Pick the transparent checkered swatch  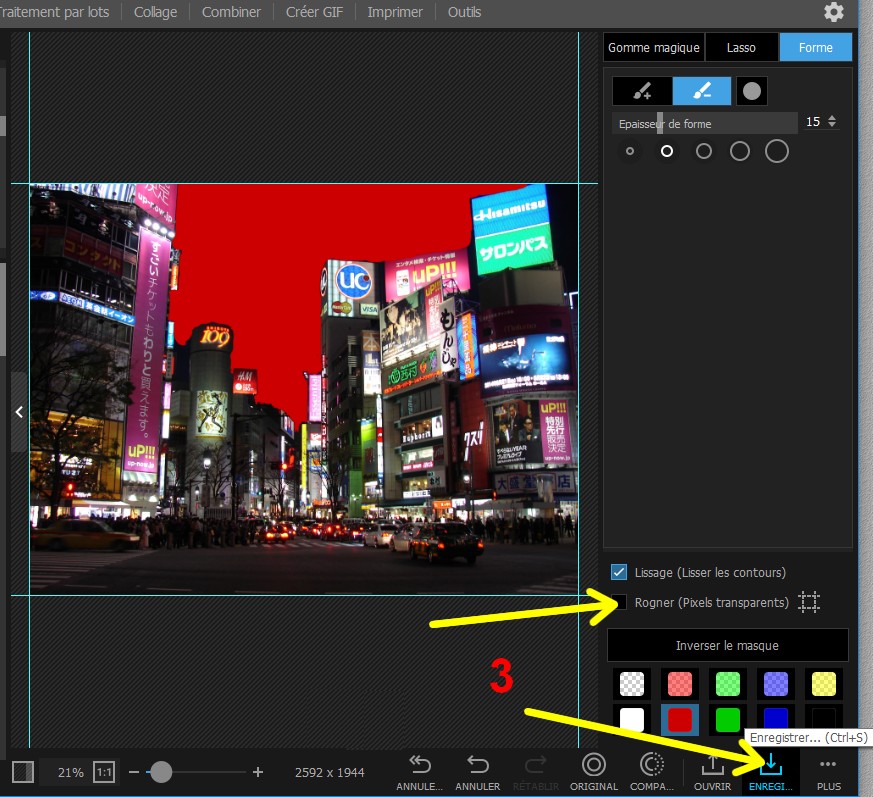pos(631,684)
